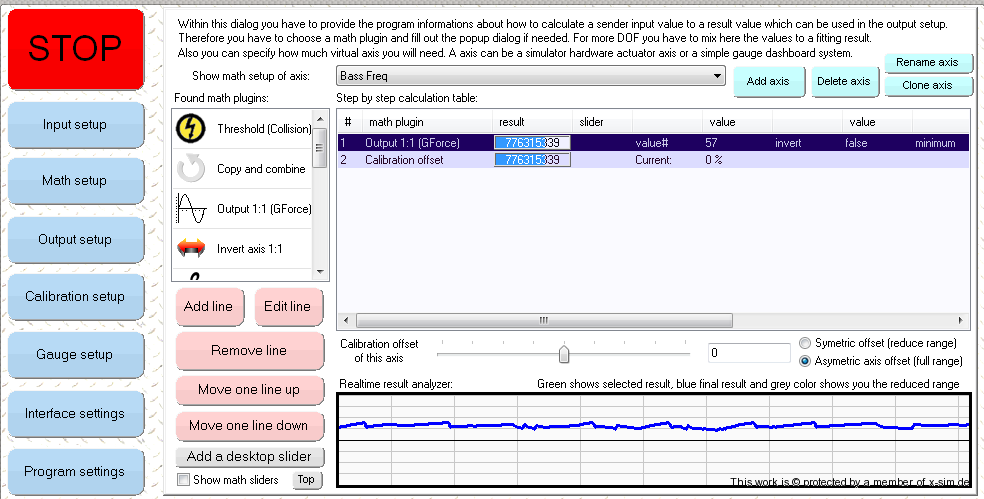The height and width of the screenshot is (499, 984).
Task: Select the Threshold (Collision) lightning plugin icon
Action: point(191,128)
